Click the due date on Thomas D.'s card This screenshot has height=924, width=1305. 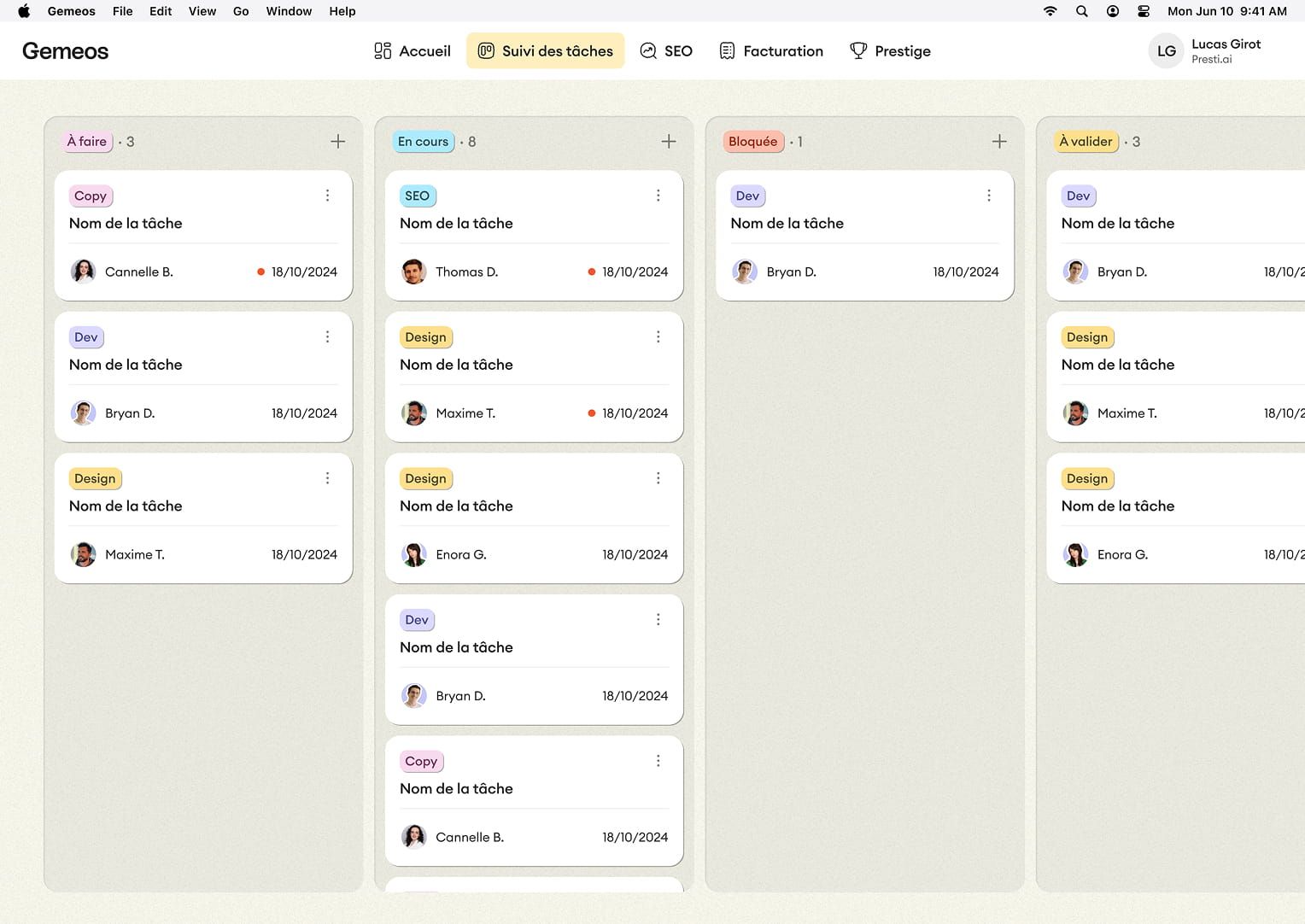pos(635,272)
